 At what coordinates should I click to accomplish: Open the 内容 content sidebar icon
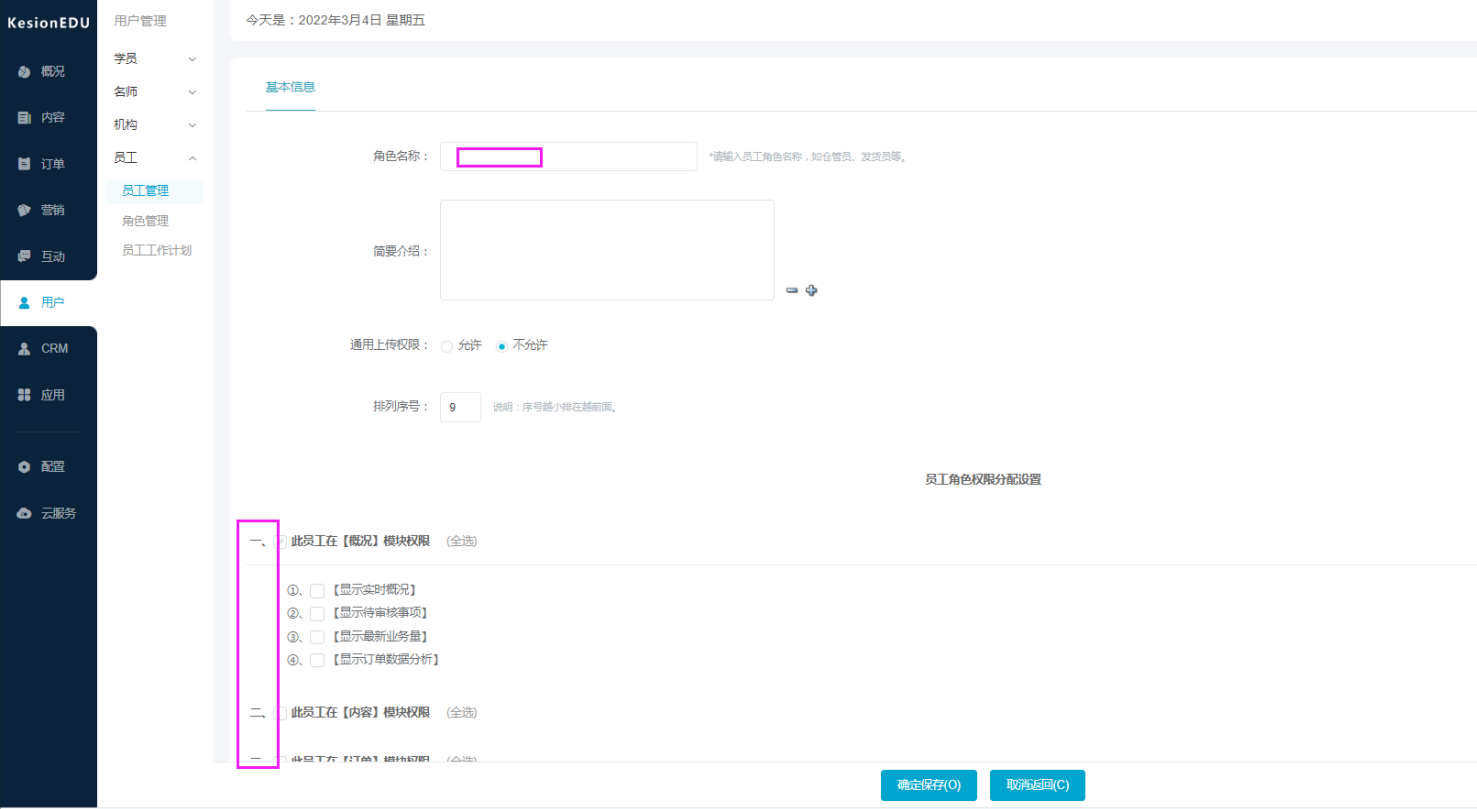[x=24, y=117]
